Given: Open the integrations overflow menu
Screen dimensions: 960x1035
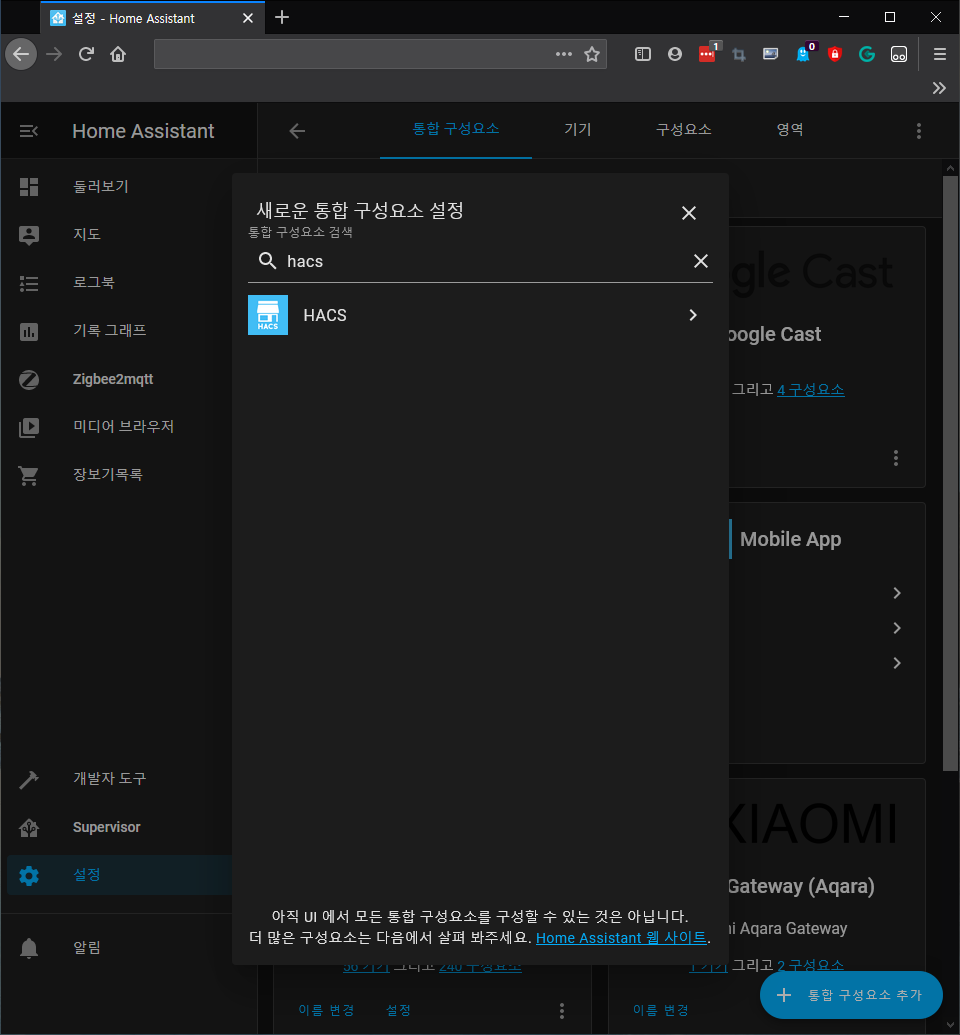Looking at the screenshot, I should (x=918, y=131).
